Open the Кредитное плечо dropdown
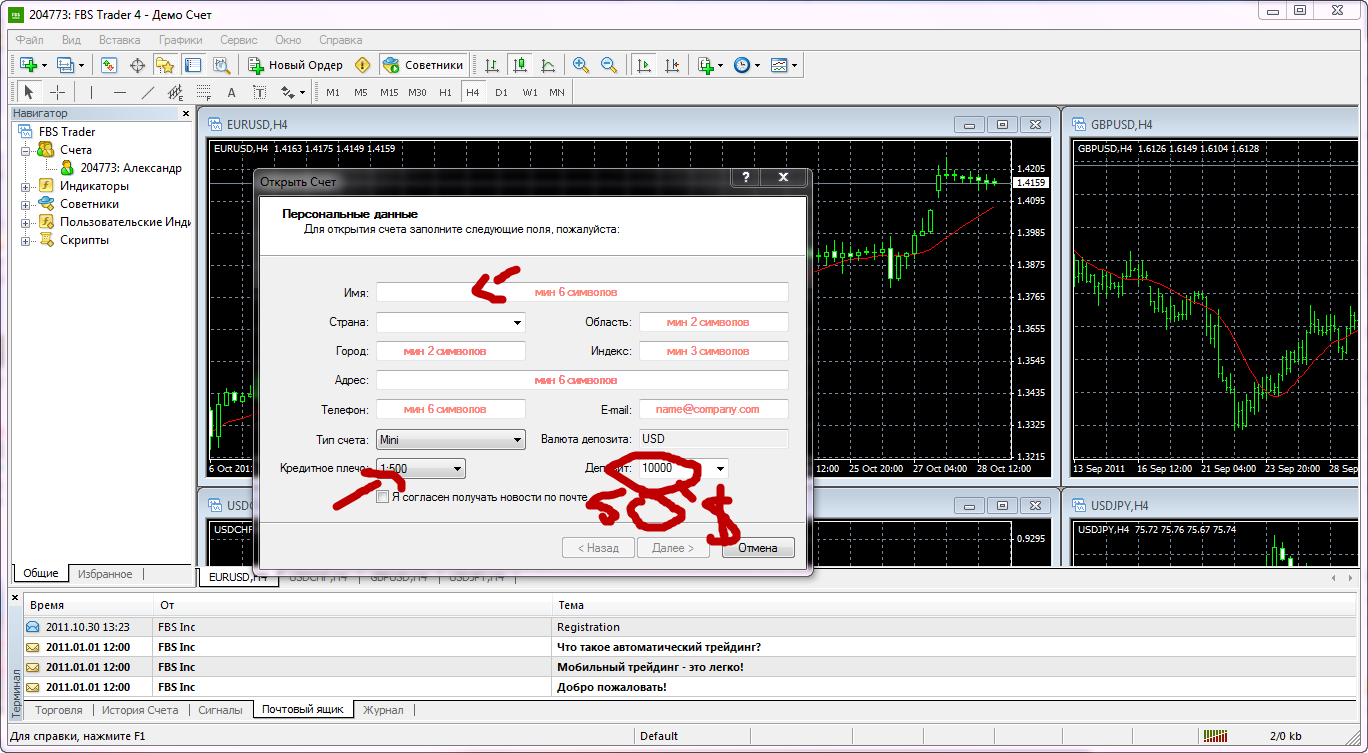This screenshot has width=1368, height=753. [457, 468]
